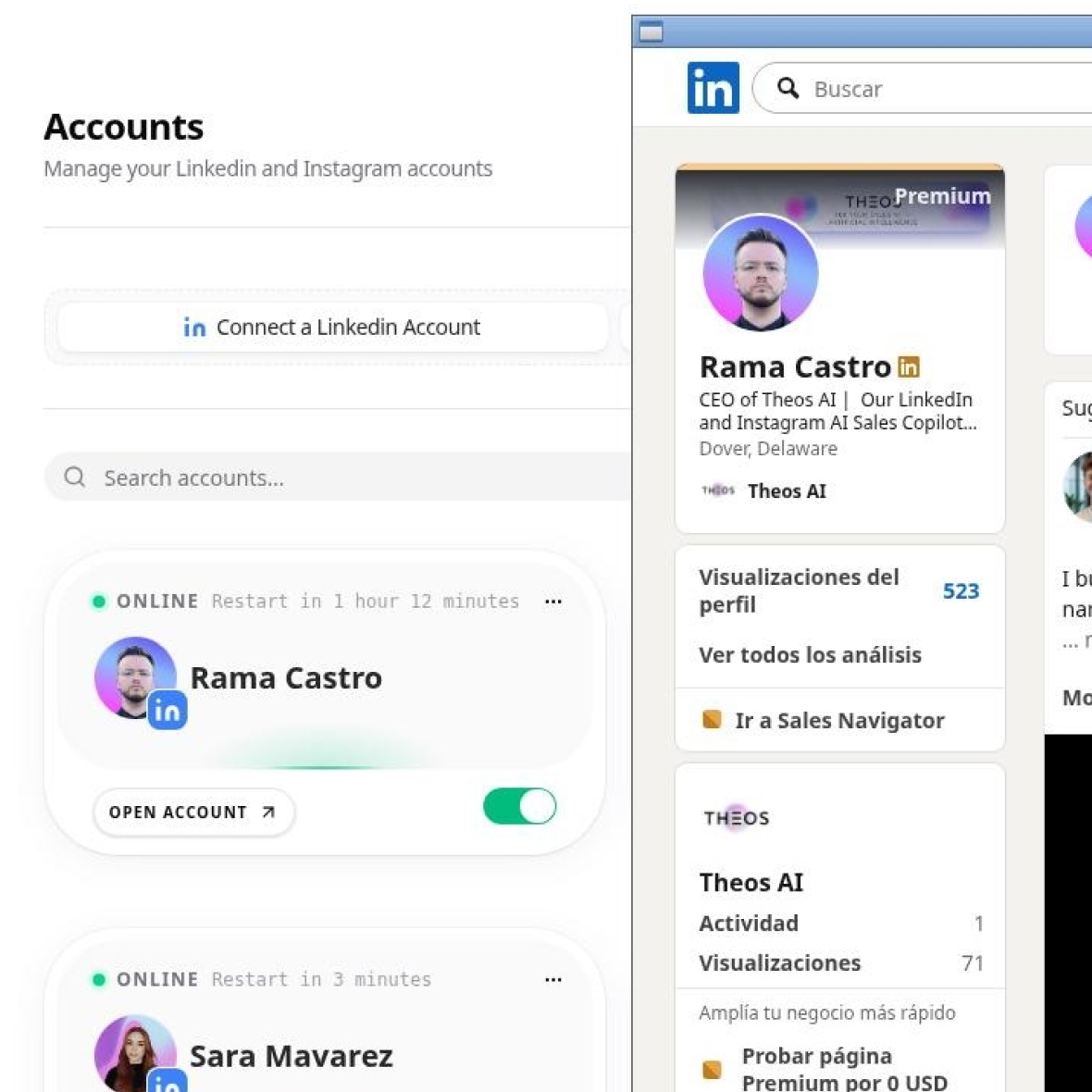Viewport: 1092px width, 1092px height.
Task: Click the Rama Castro name on the LinkedIn profile
Action: [795, 366]
